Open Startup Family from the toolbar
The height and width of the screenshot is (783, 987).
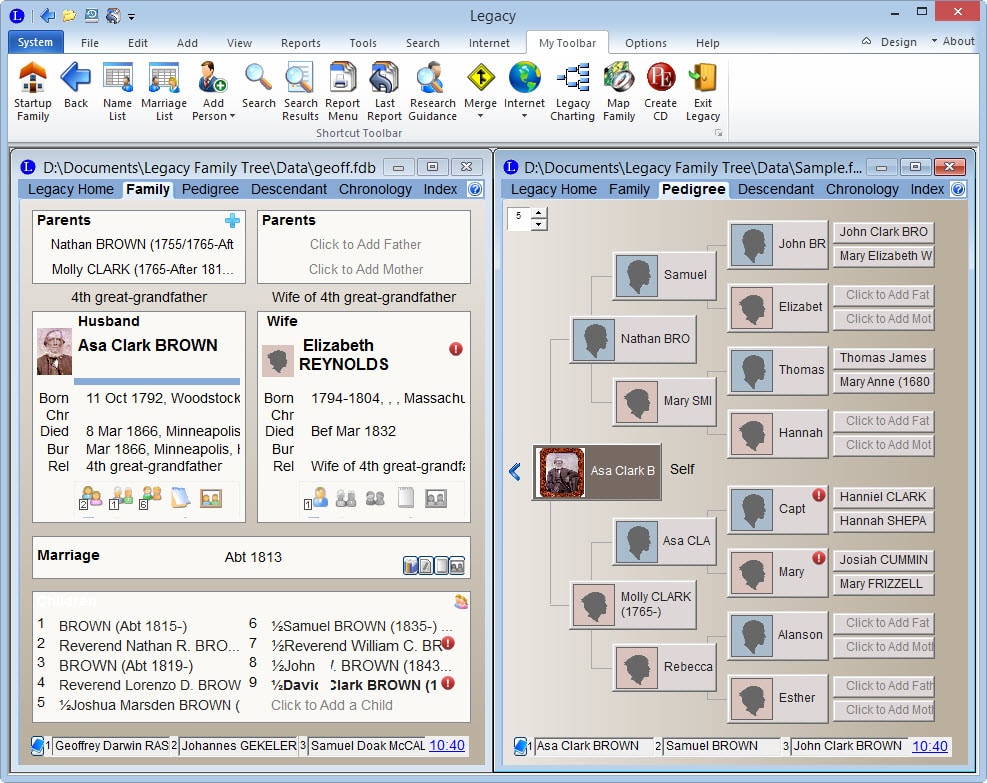click(33, 92)
